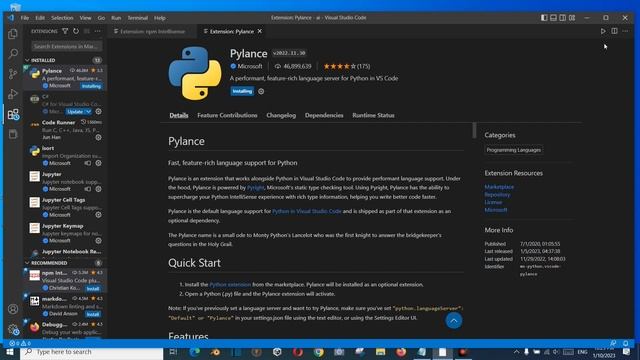Switch to the Dependencies tab
Image resolution: width=640 pixels, height=360 pixels.
coord(324,116)
